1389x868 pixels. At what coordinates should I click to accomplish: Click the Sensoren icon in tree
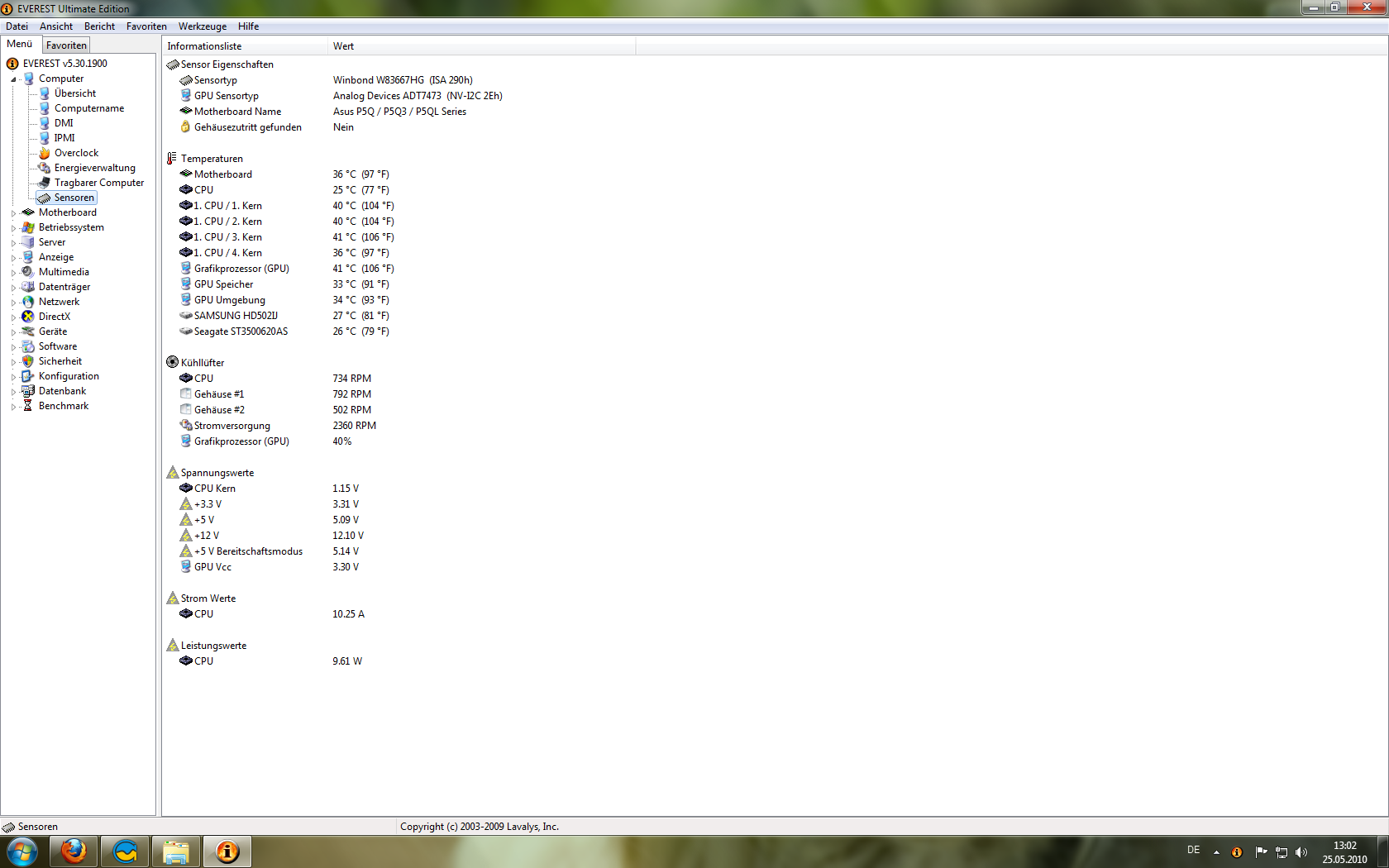tap(45, 198)
